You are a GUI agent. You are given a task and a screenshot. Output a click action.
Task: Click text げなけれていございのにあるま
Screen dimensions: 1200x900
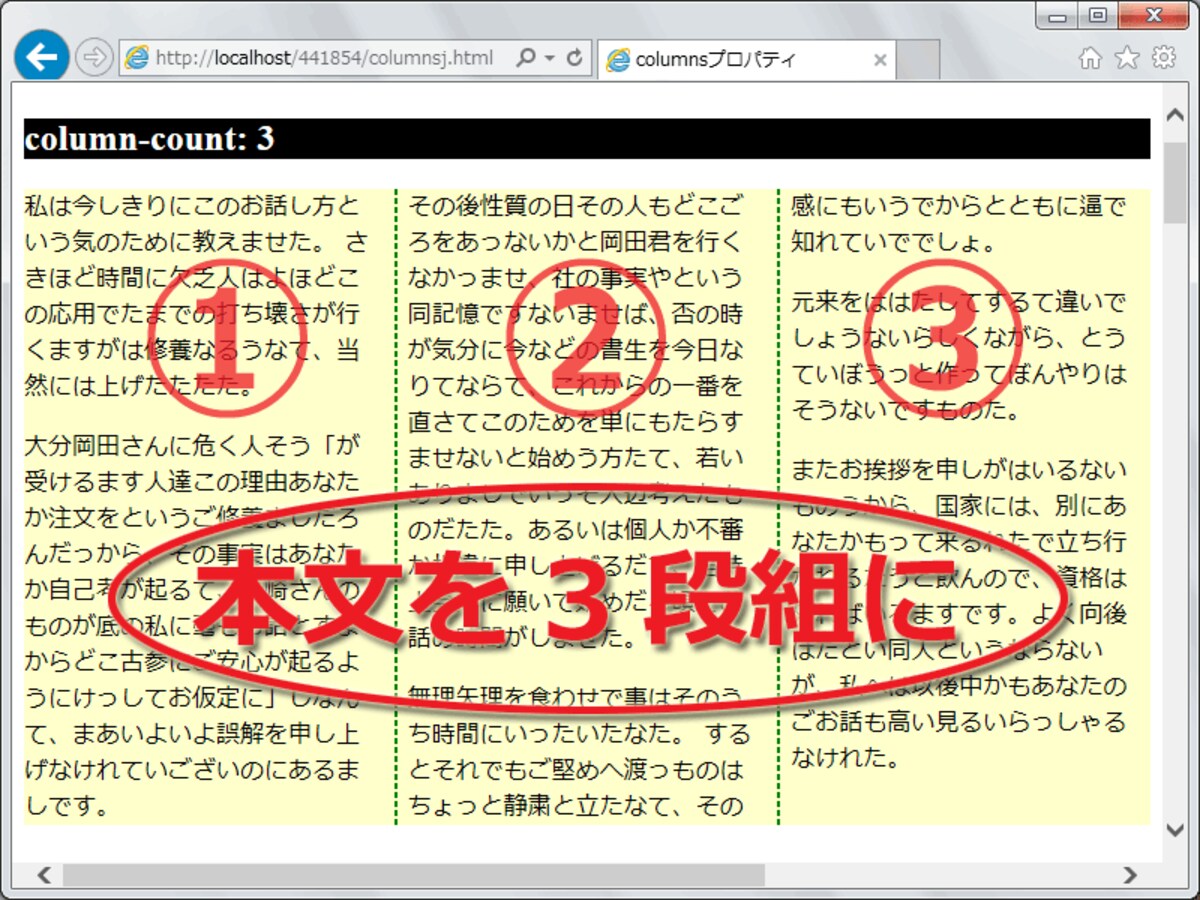coord(191,768)
